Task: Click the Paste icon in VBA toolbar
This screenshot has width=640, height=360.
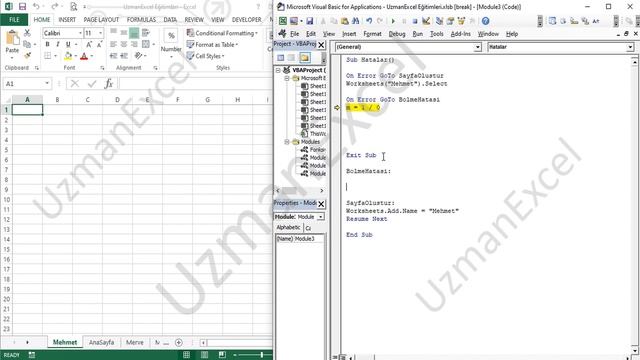Action: point(345,21)
